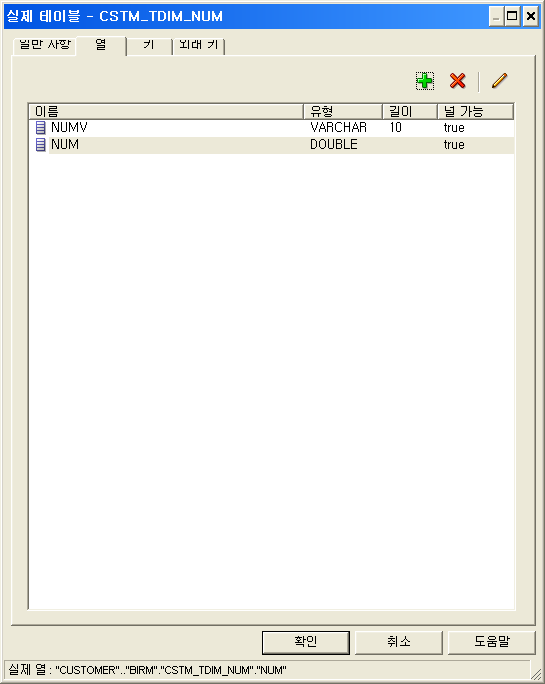Click the red X delete column icon
This screenshot has height=684, width=545.
[x=457, y=81]
